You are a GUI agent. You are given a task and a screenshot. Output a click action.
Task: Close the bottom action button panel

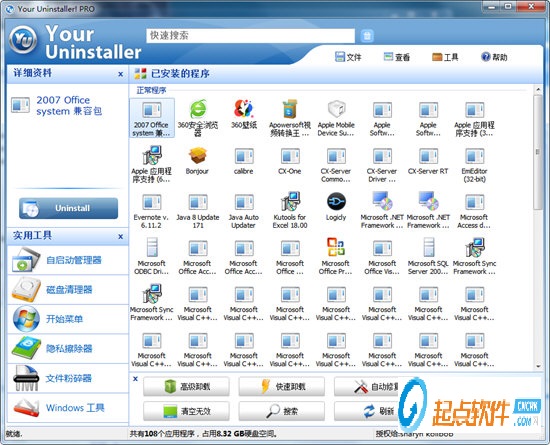135,379
